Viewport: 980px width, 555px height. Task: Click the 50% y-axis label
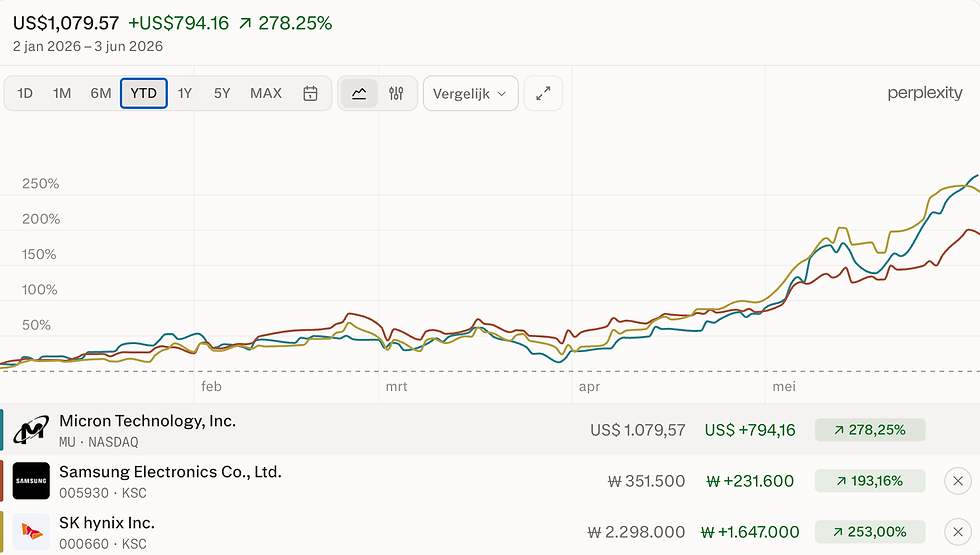(x=36, y=325)
